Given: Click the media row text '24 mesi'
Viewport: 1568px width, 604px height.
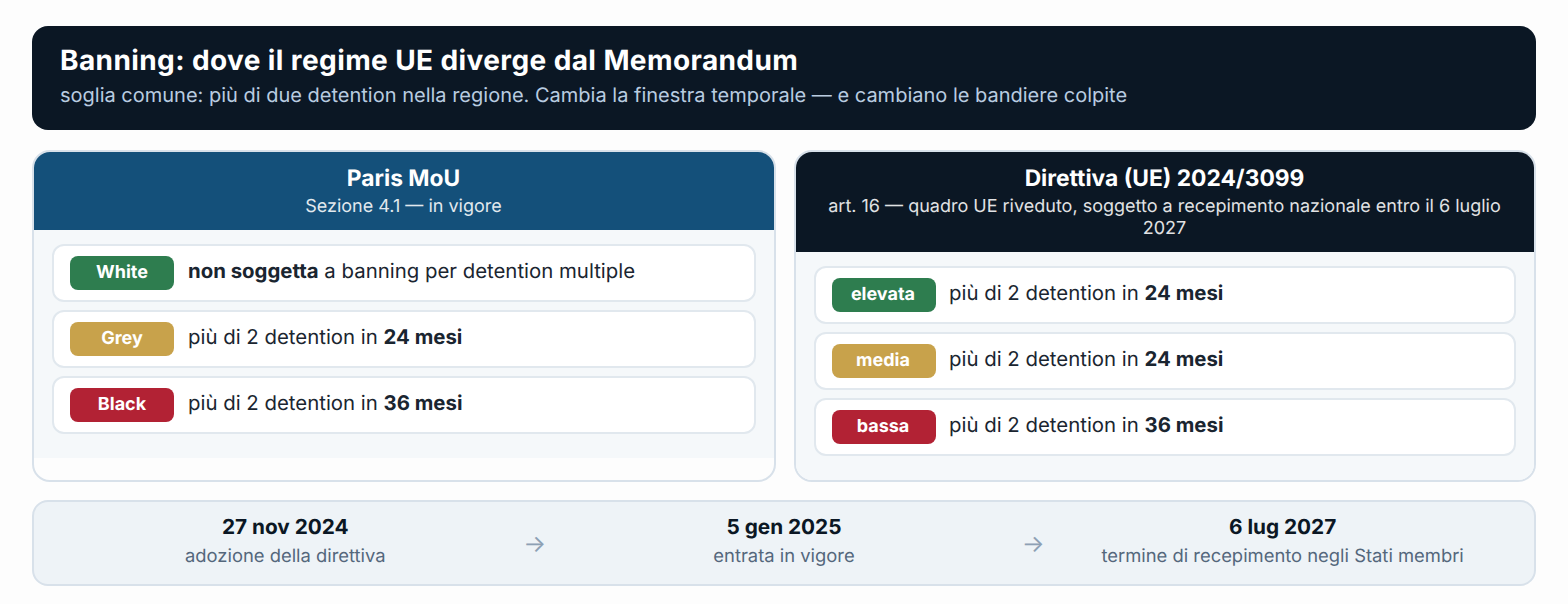Looking at the screenshot, I should point(1184,359).
